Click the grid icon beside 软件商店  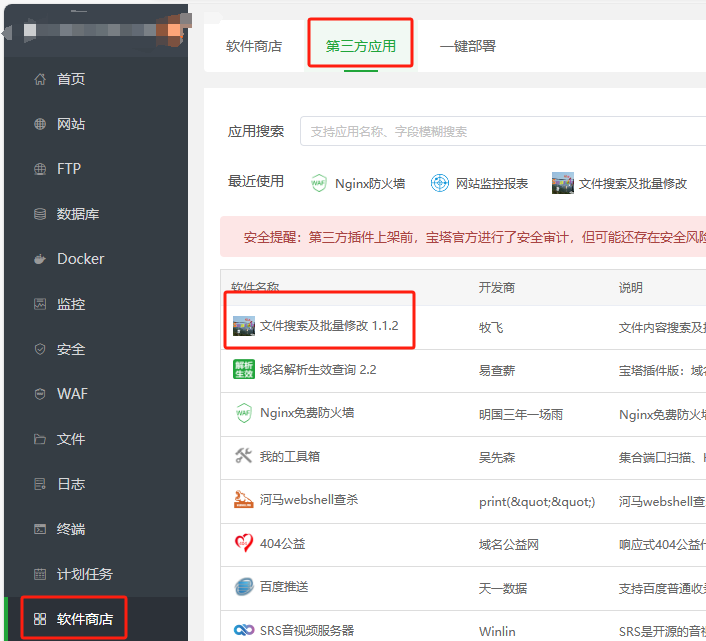40,619
